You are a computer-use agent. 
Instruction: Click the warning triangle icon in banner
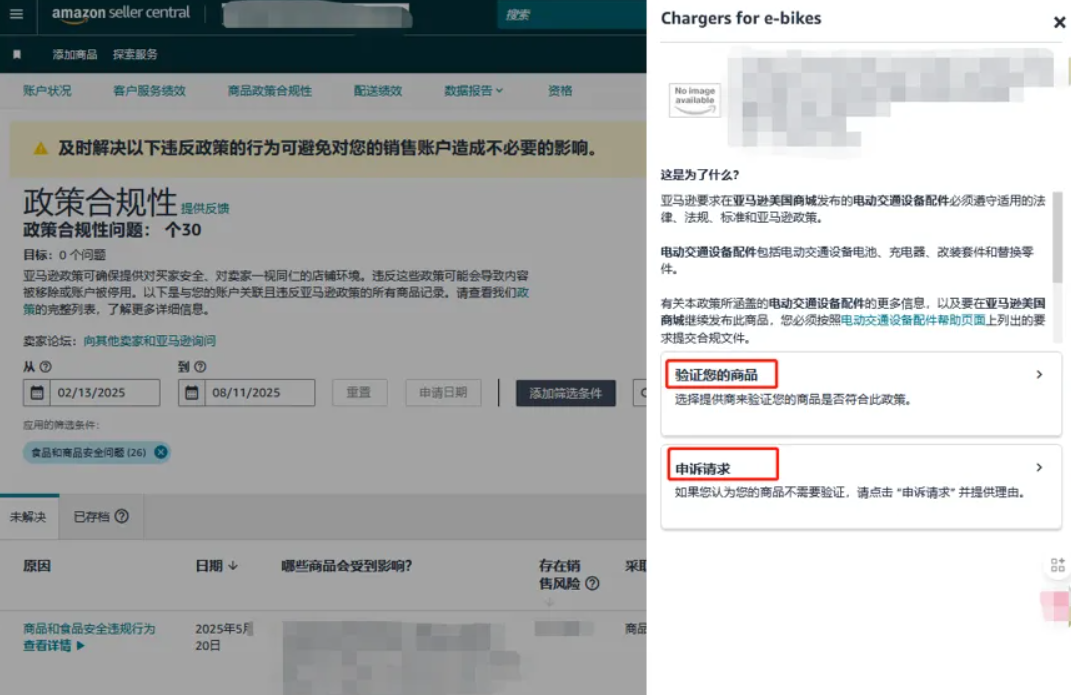click(x=41, y=148)
